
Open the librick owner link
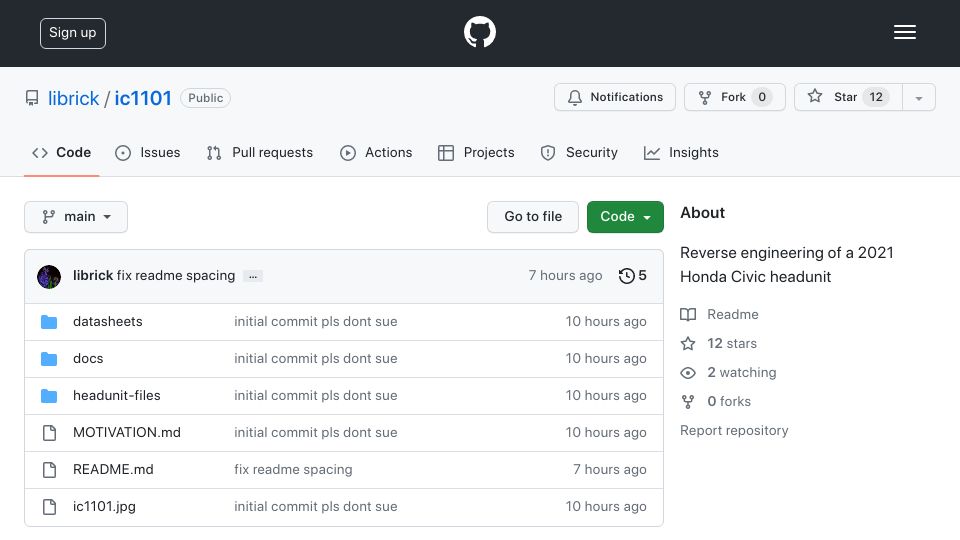click(73, 98)
